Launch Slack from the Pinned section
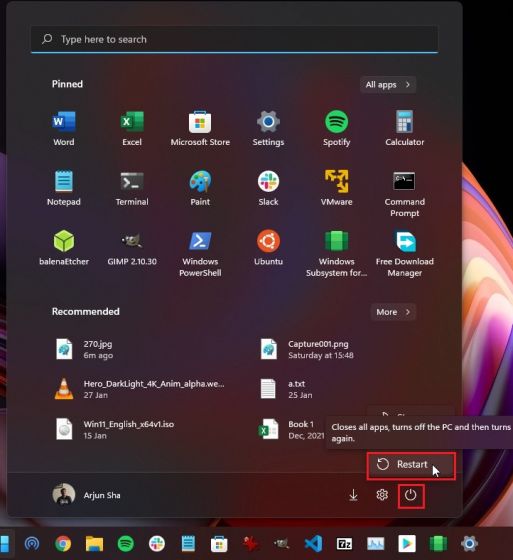This screenshot has height=560, width=513. pos(268,188)
